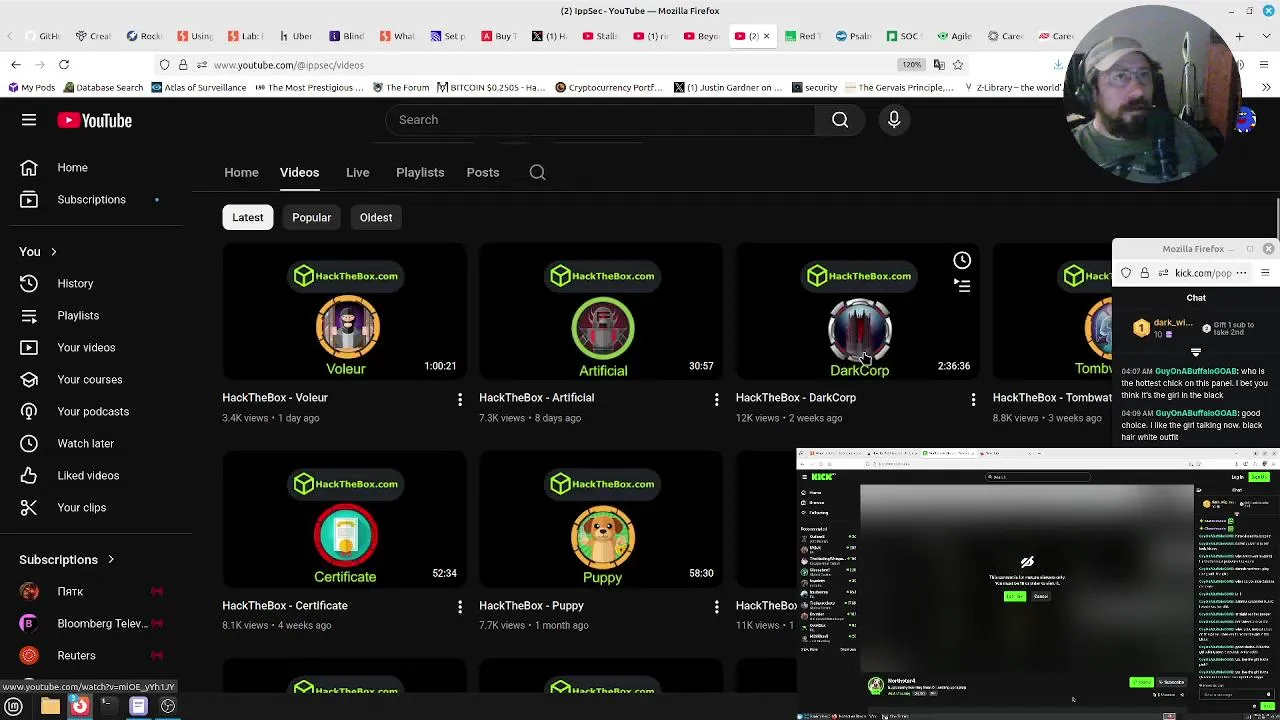Open the Reuters subscription channel
The height and width of the screenshot is (720, 1280).
76,656
